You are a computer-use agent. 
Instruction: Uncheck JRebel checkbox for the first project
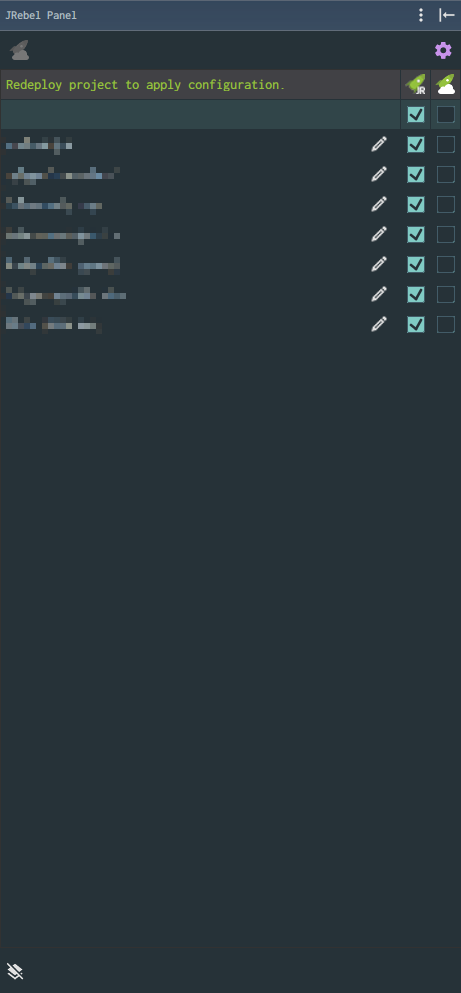coord(415,144)
